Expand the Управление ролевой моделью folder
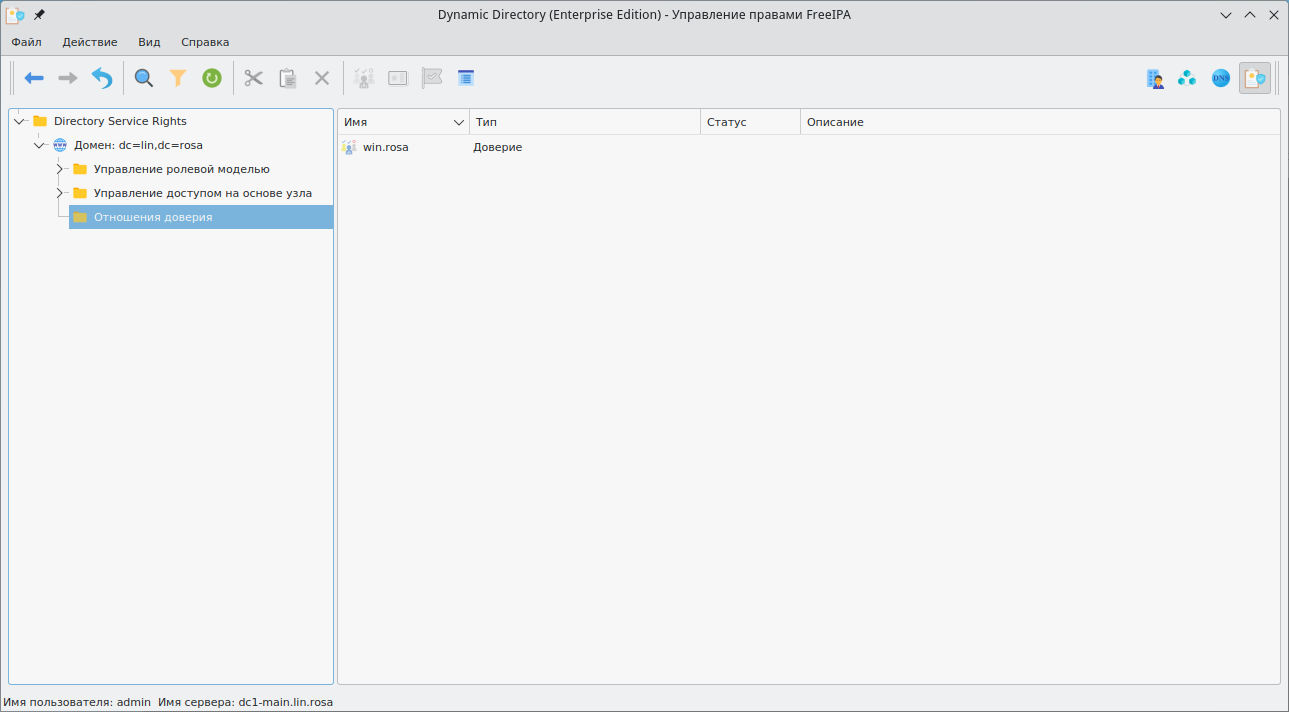 [x=60, y=169]
